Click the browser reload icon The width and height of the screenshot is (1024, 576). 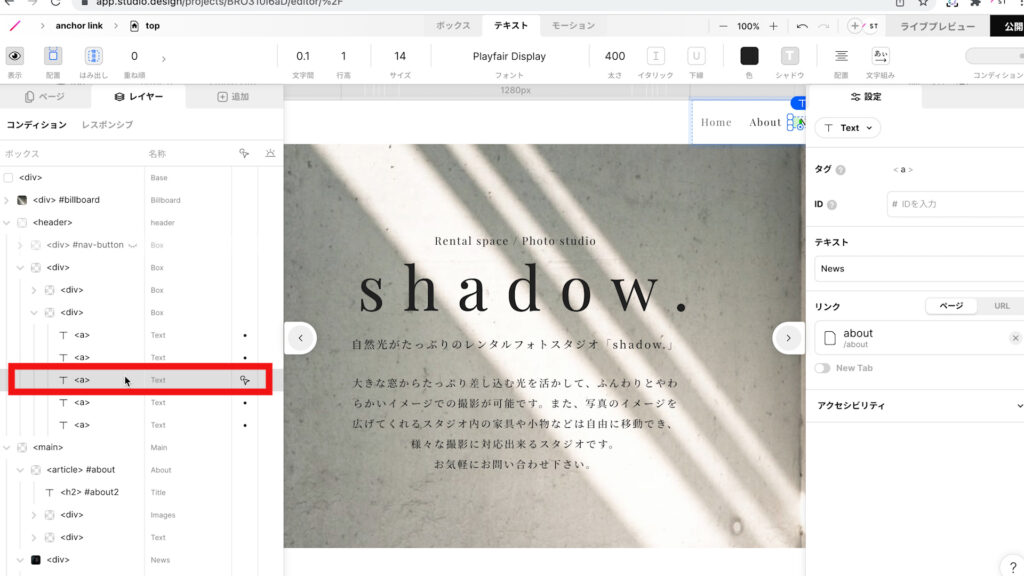pos(56,3)
